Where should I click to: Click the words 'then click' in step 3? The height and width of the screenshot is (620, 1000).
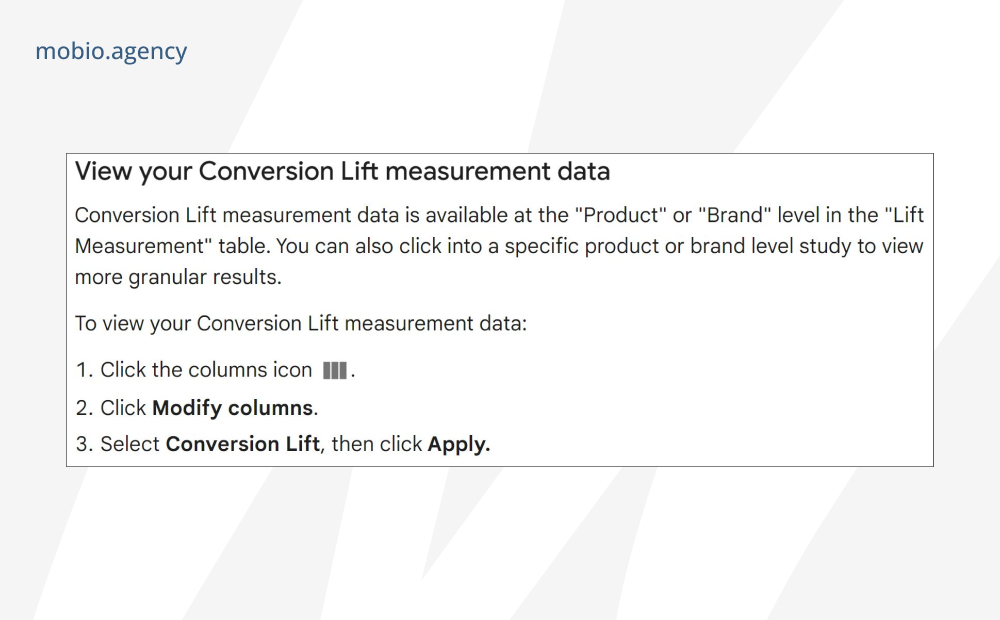click(377, 444)
